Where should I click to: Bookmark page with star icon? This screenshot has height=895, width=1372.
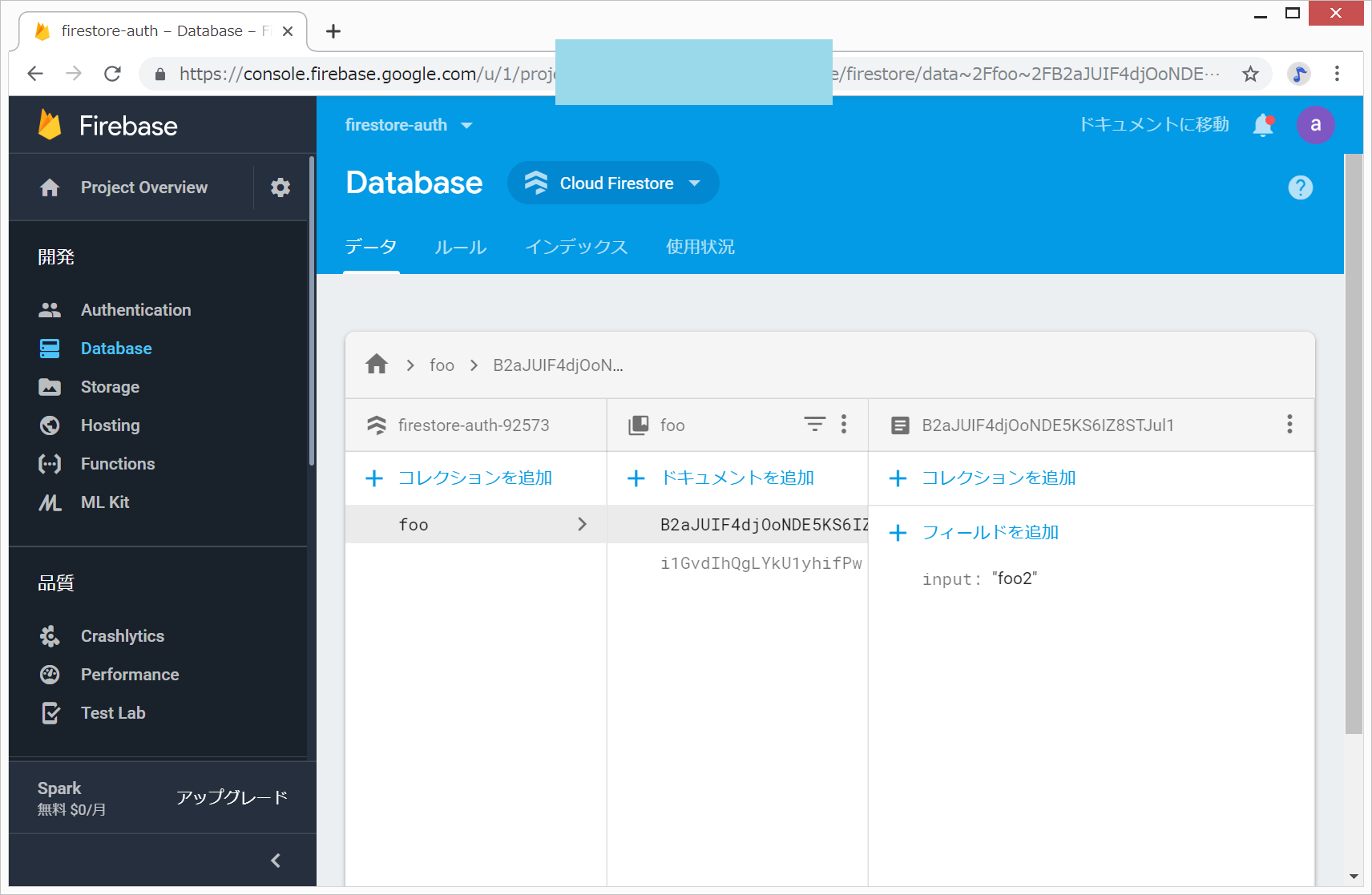tap(1250, 74)
